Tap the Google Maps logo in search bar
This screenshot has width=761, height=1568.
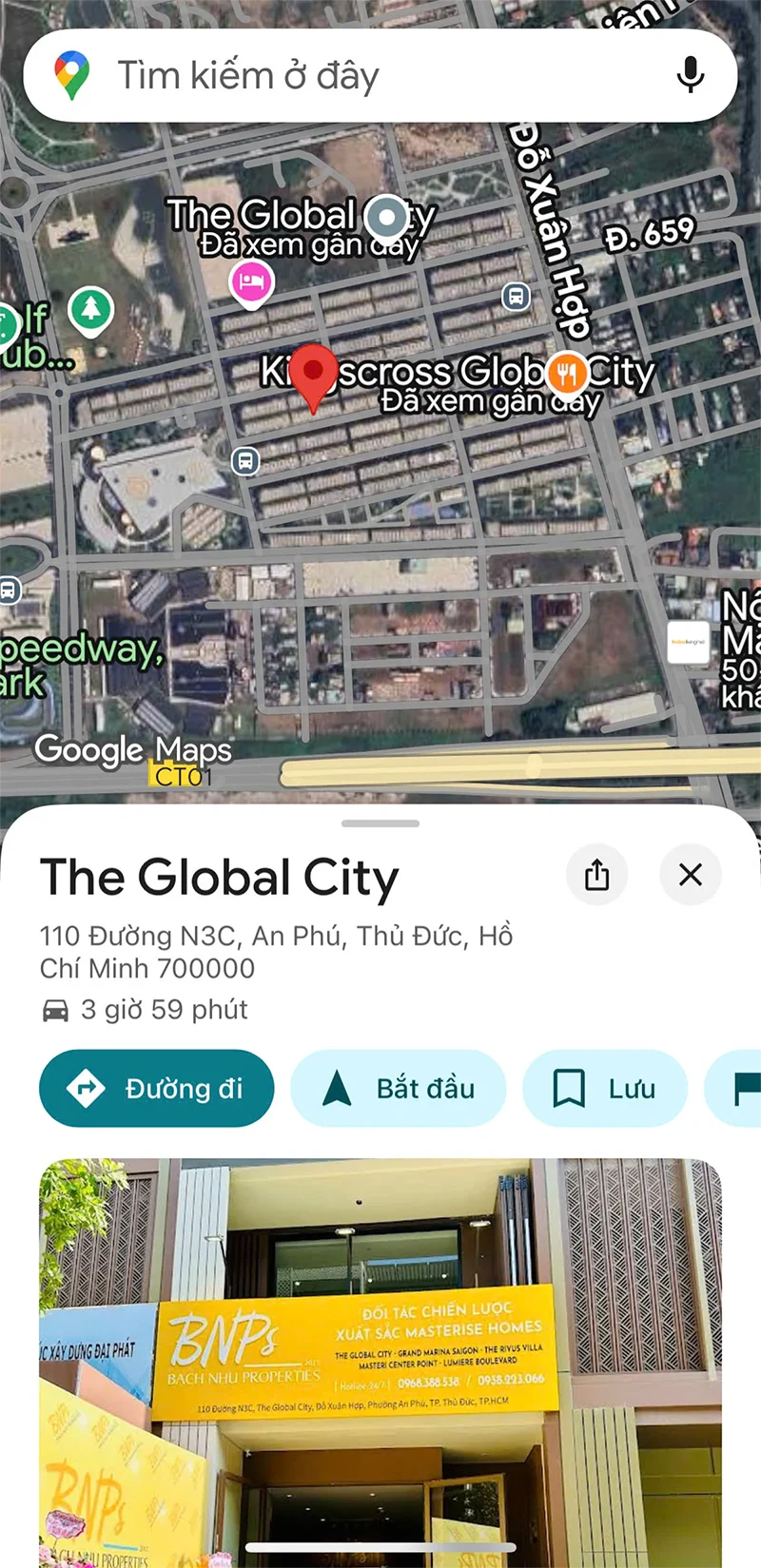point(72,76)
